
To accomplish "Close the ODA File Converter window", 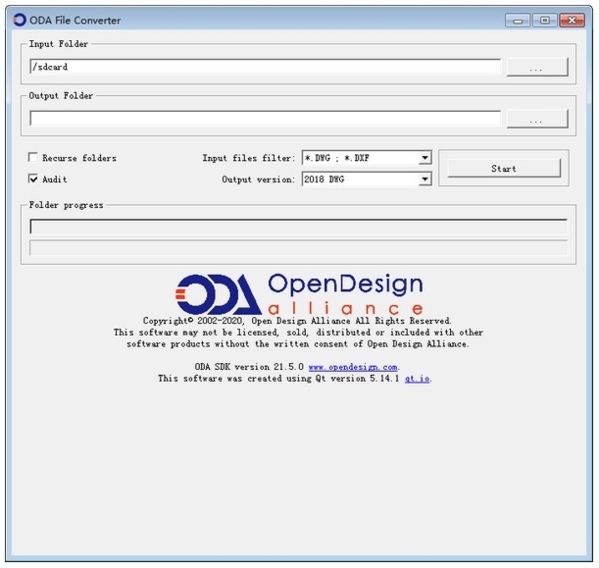I will point(572,20).
